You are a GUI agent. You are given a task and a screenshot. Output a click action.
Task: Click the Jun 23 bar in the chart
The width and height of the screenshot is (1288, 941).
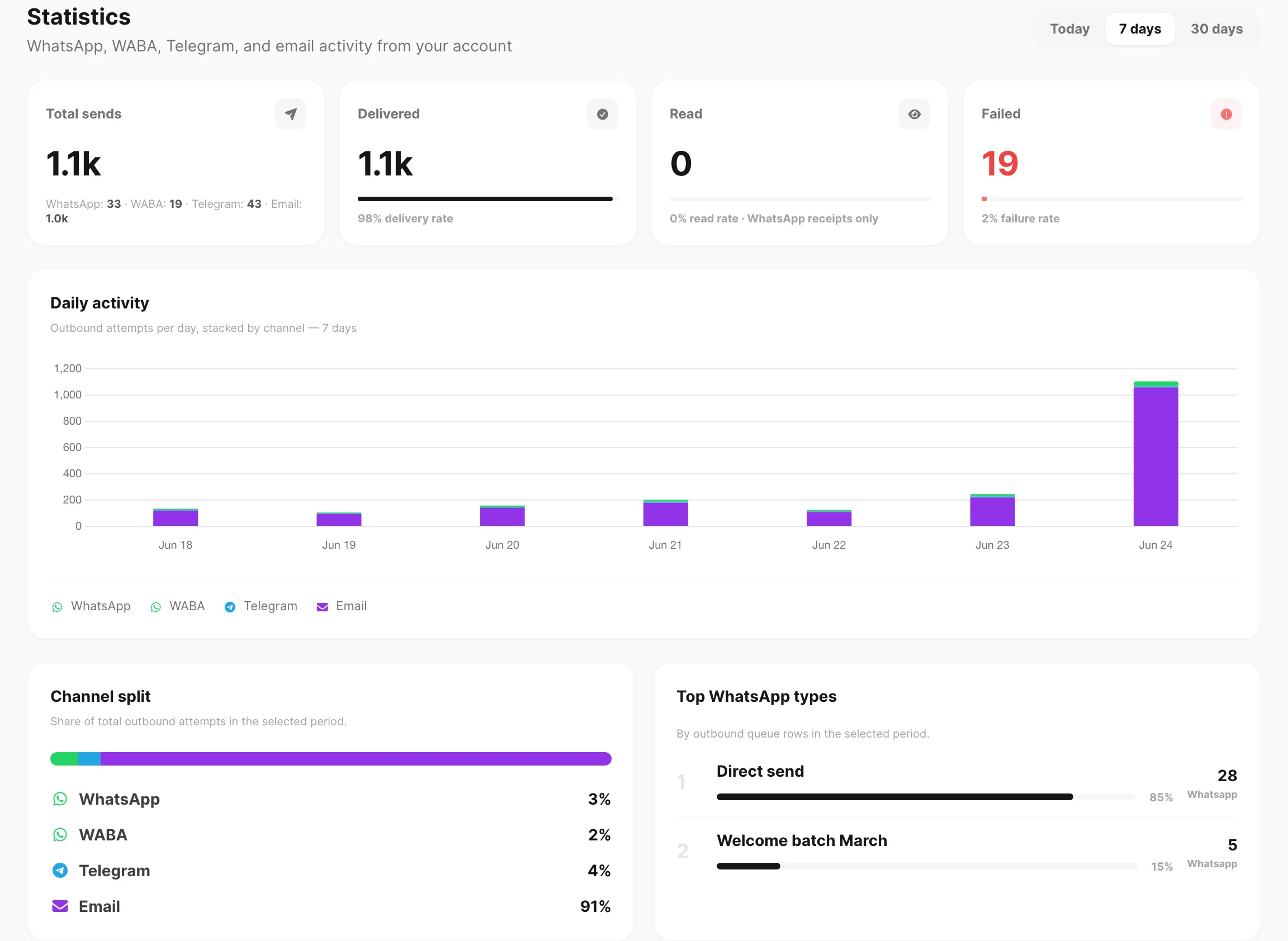tap(992, 510)
